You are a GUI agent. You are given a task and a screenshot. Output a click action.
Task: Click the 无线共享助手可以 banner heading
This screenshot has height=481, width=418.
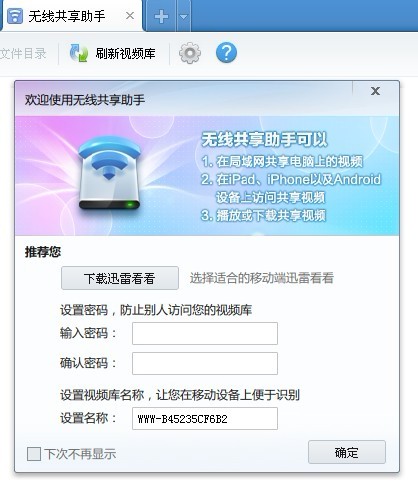click(264, 139)
